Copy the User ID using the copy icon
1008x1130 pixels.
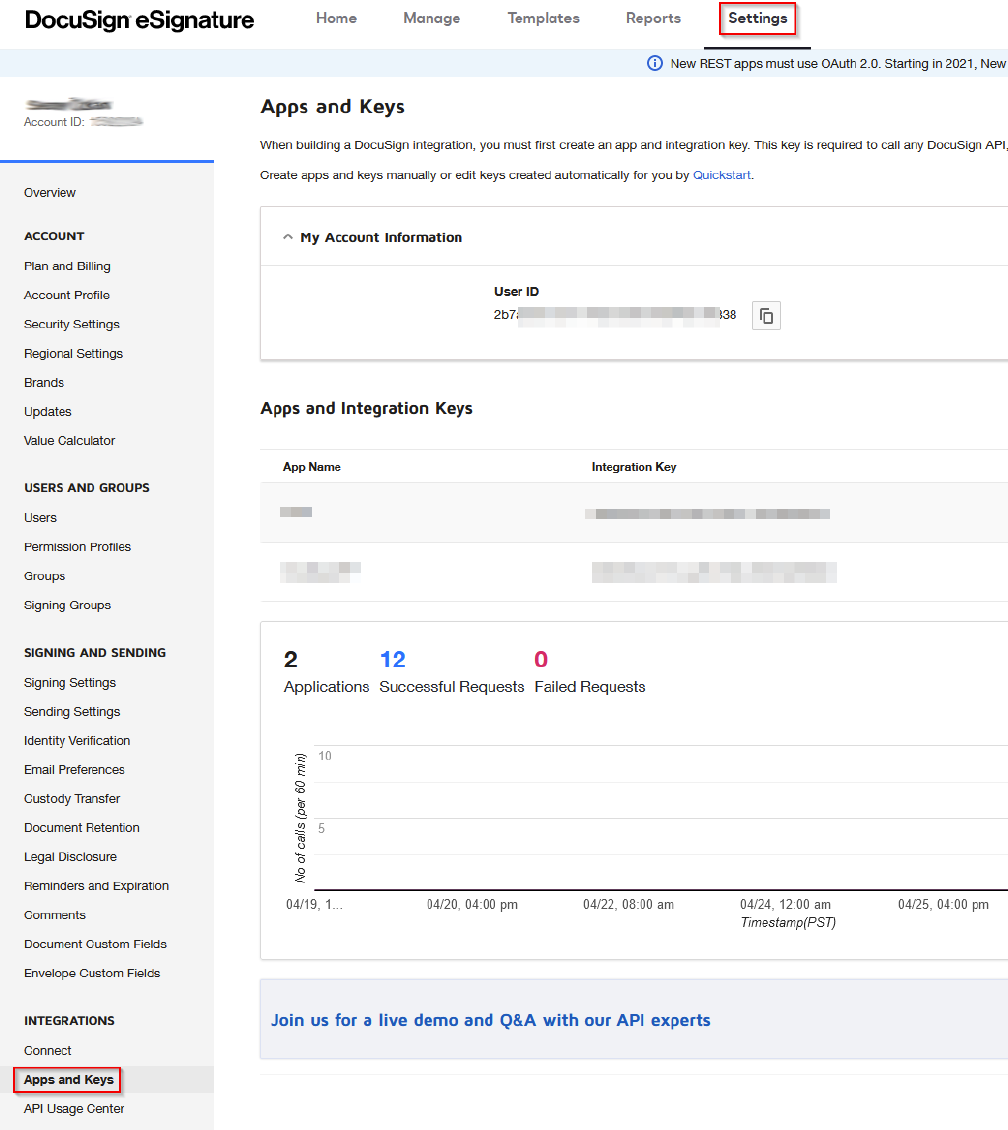click(766, 315)
